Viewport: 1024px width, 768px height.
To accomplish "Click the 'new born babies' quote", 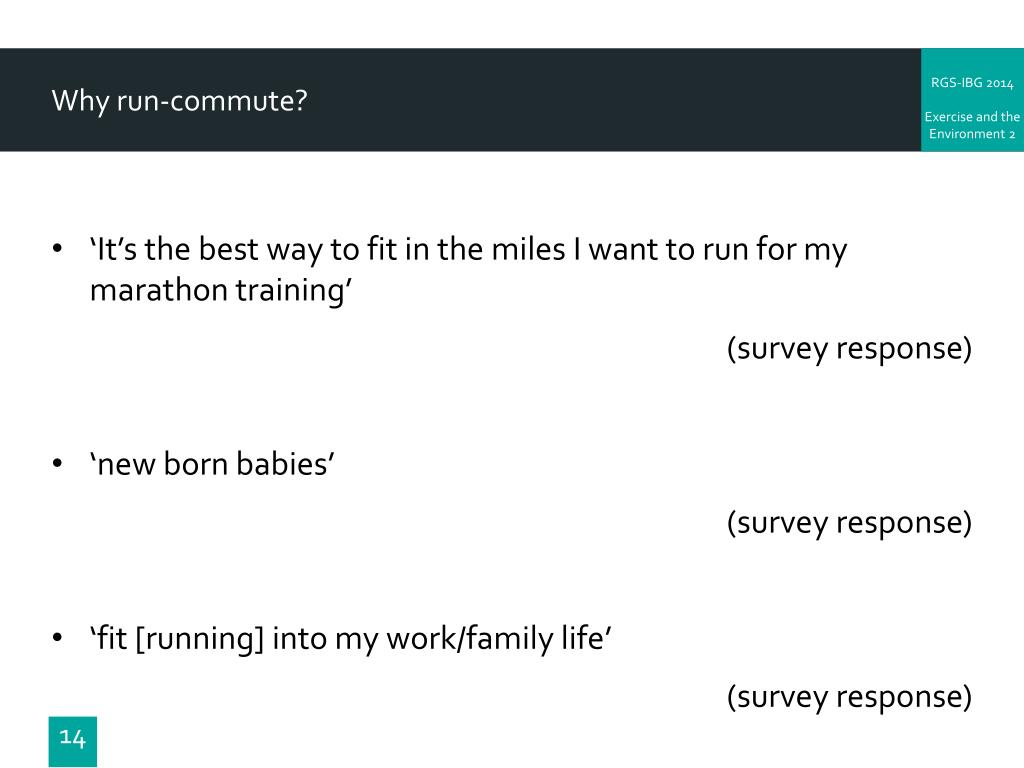I will [212, 464].
